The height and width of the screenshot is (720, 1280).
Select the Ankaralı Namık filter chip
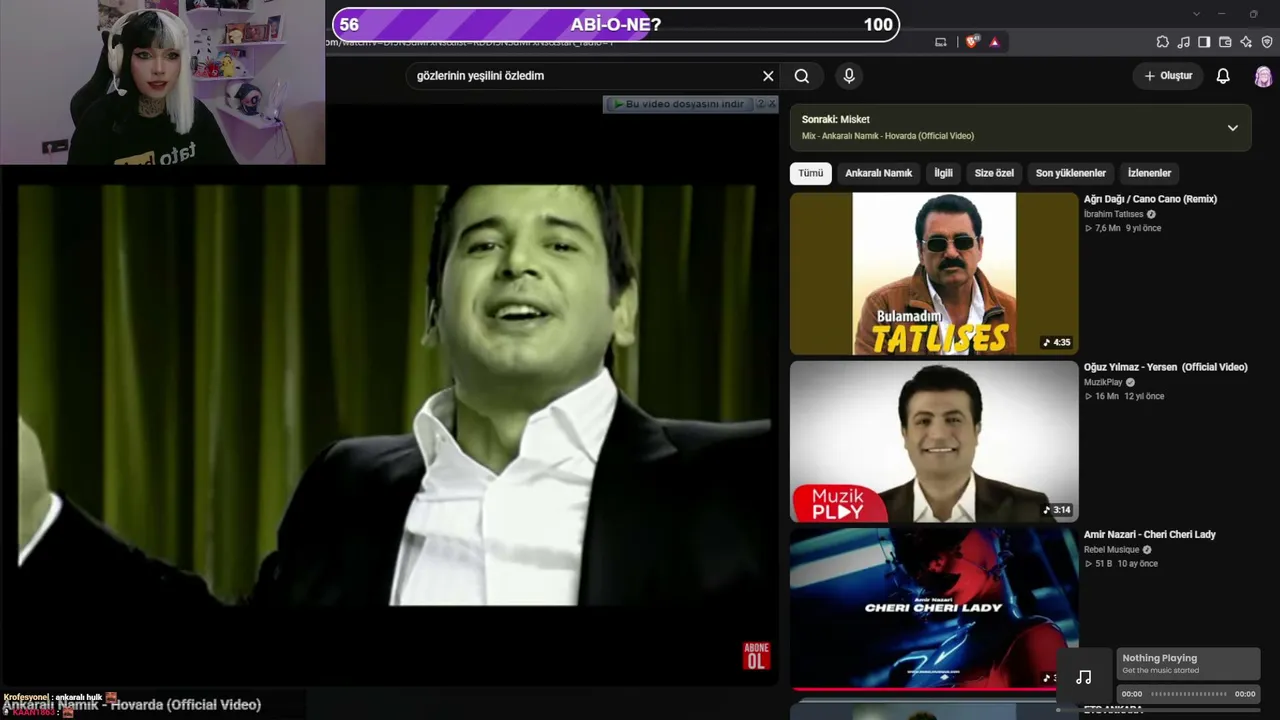(x=879, y=173)
